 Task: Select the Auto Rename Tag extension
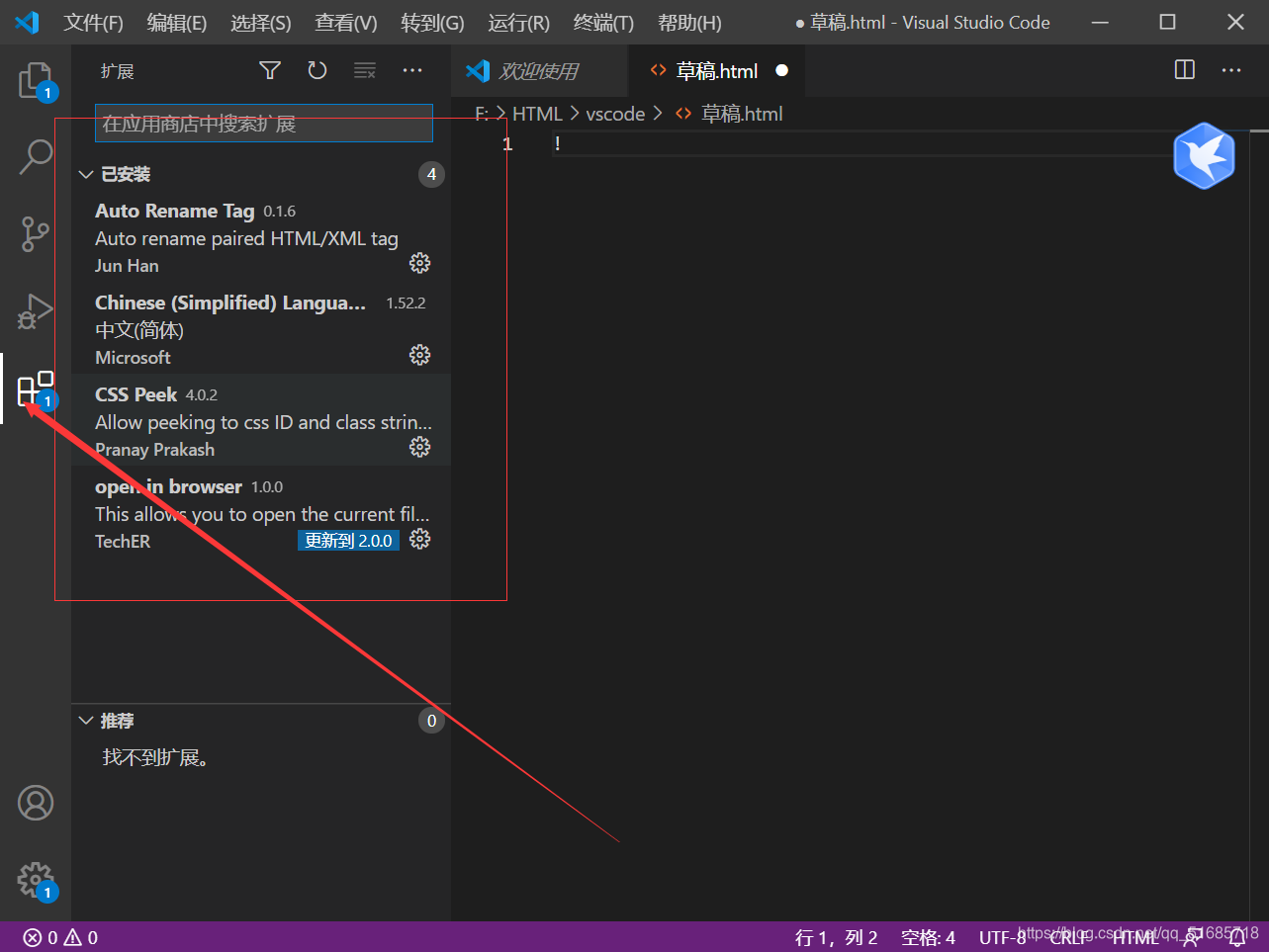point(261,237)
